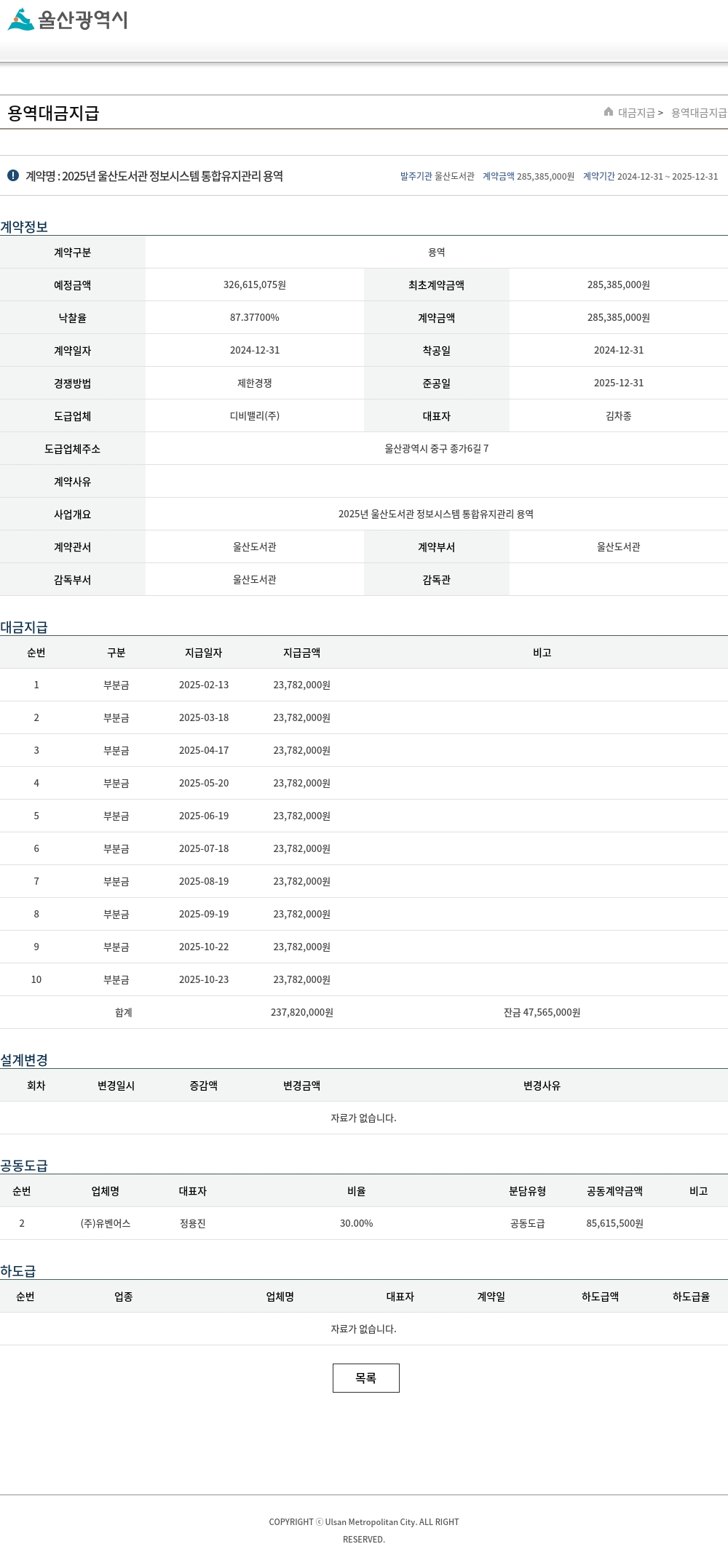
Task: Open the 대금지급 breadcrumb link
Action: tap(636, 113)
